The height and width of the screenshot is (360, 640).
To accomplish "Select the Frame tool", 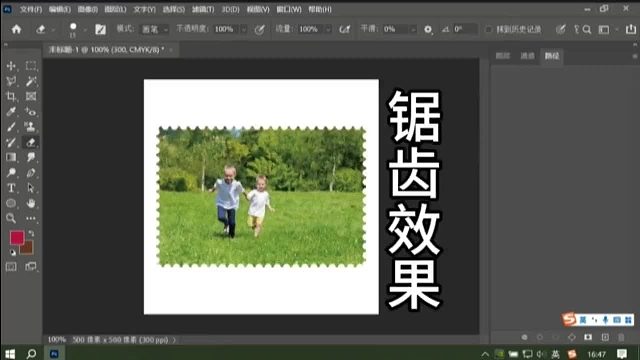I will point(31,96).
